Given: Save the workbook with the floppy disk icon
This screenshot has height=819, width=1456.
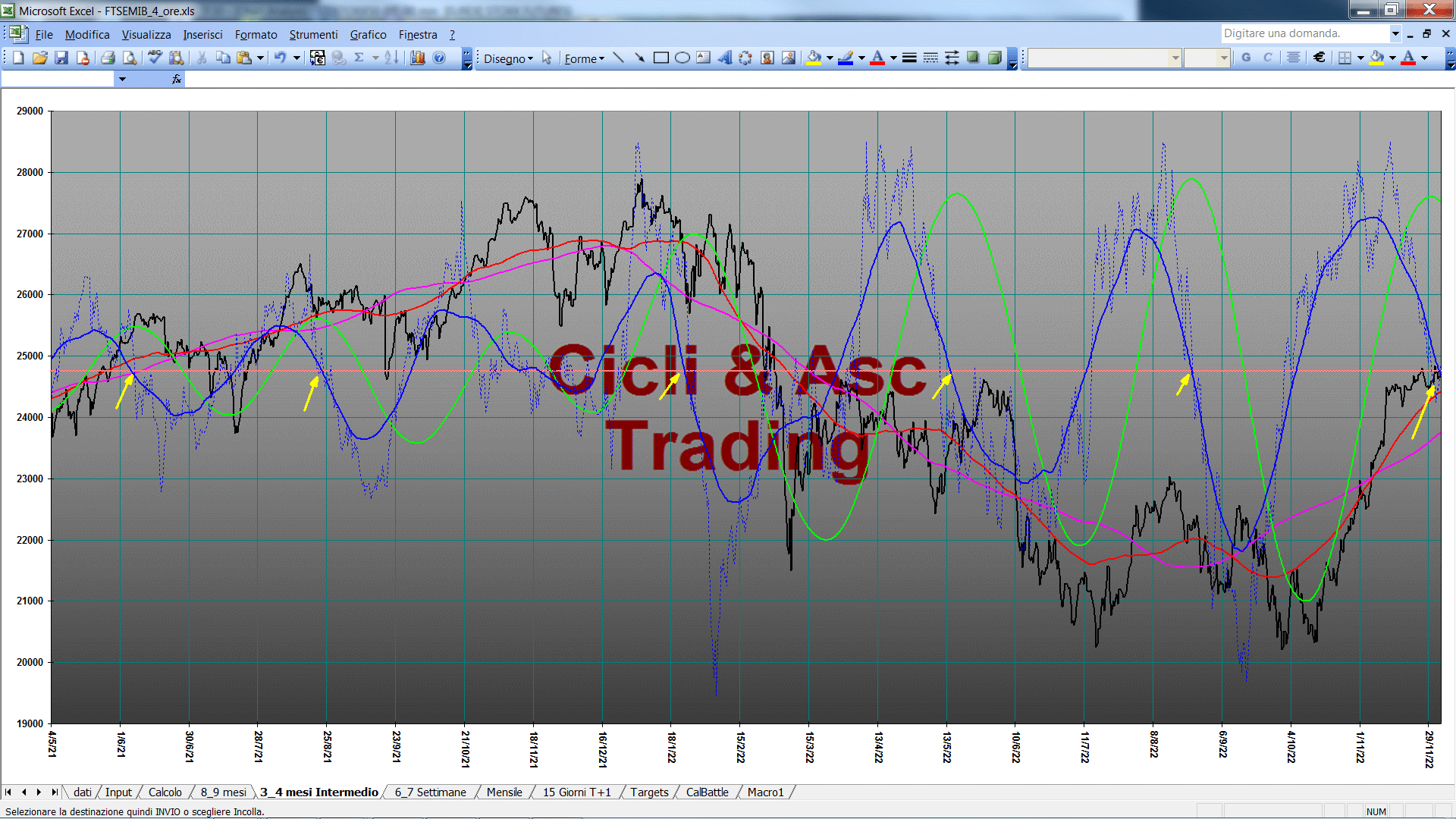Looking at the screenshot, I should 61,58.
